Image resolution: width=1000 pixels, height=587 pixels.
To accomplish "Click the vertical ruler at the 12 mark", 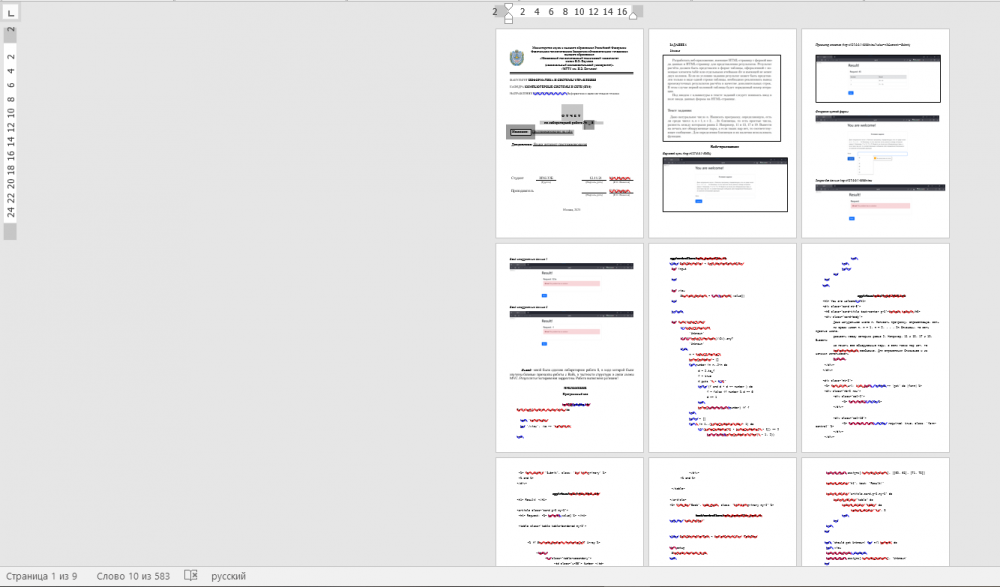I will [x=11, y=128].
